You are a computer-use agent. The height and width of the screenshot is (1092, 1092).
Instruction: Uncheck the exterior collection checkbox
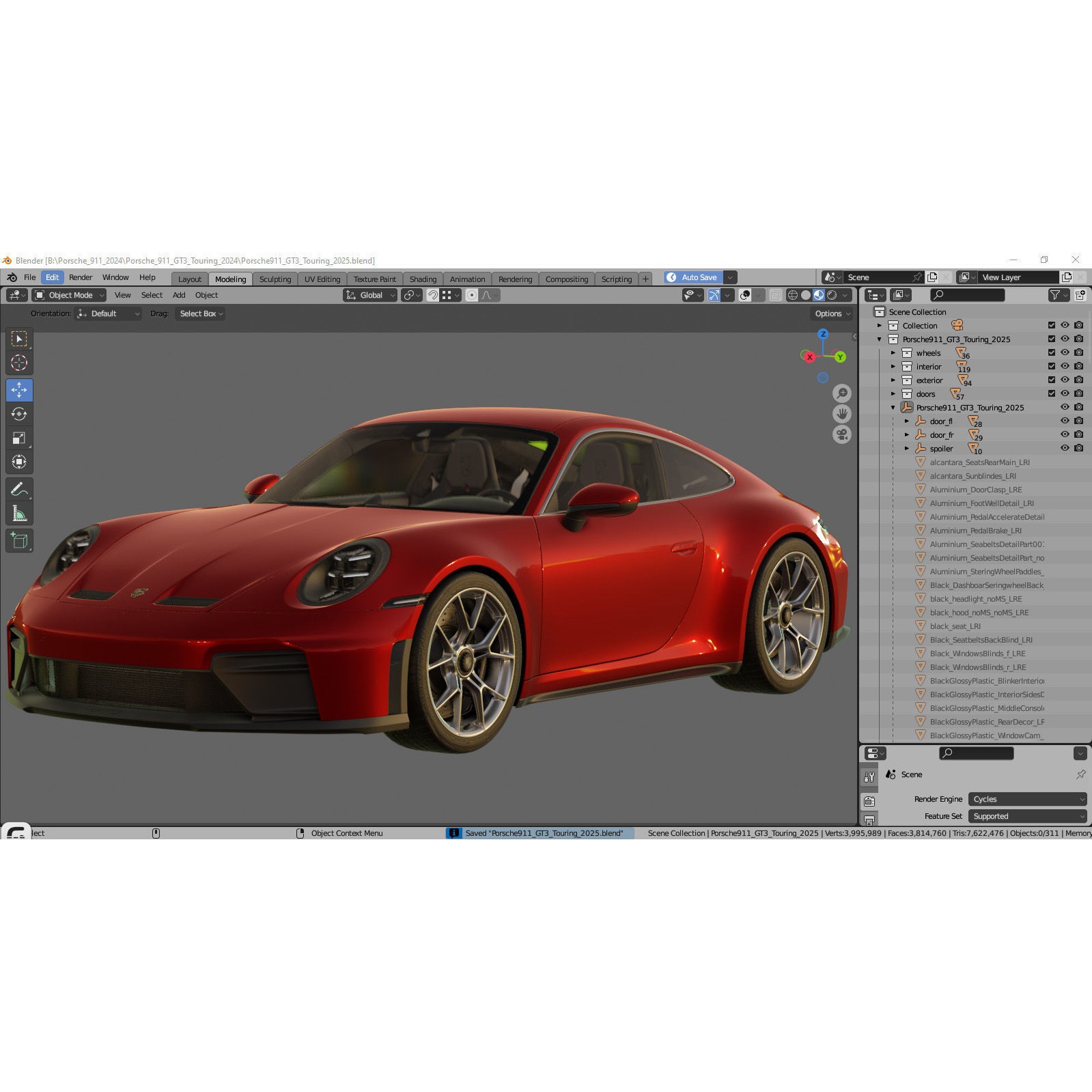pos(1052,380)
